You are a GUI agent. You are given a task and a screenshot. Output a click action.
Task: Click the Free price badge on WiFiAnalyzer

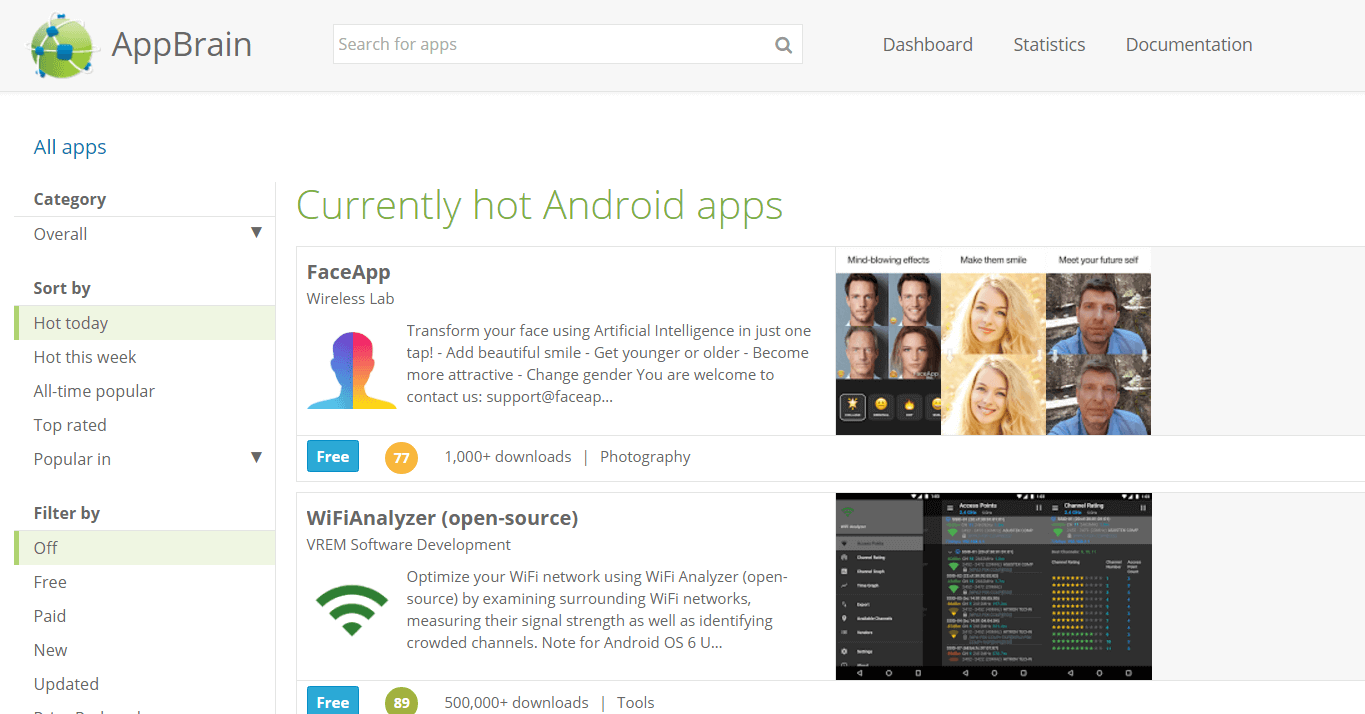[x=333, y=701]
